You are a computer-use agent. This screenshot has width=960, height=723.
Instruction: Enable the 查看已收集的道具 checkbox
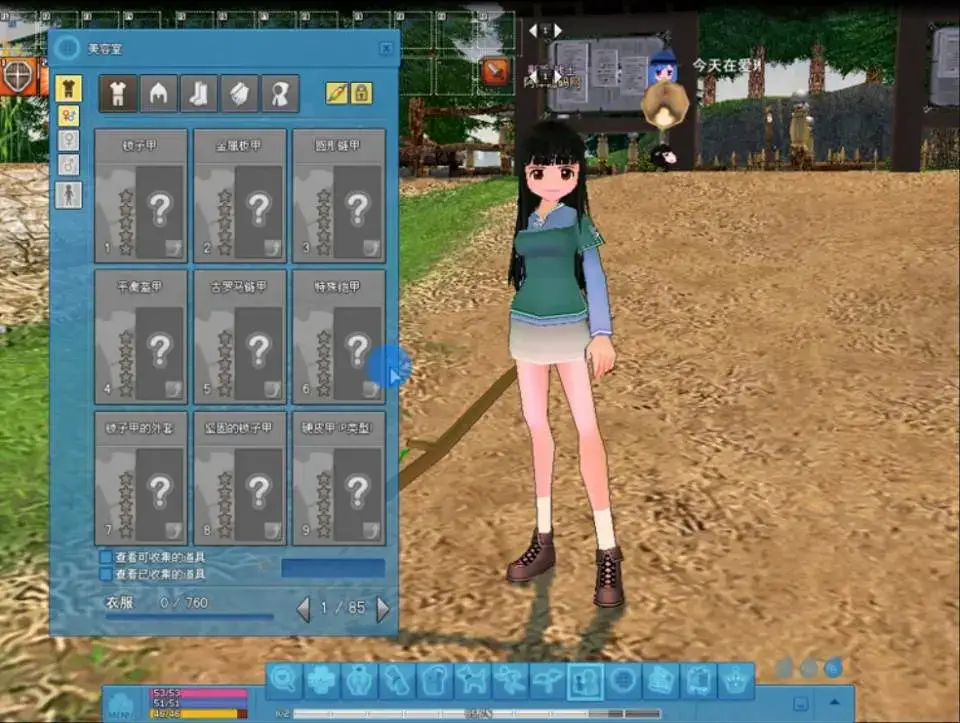pos(103,574)
